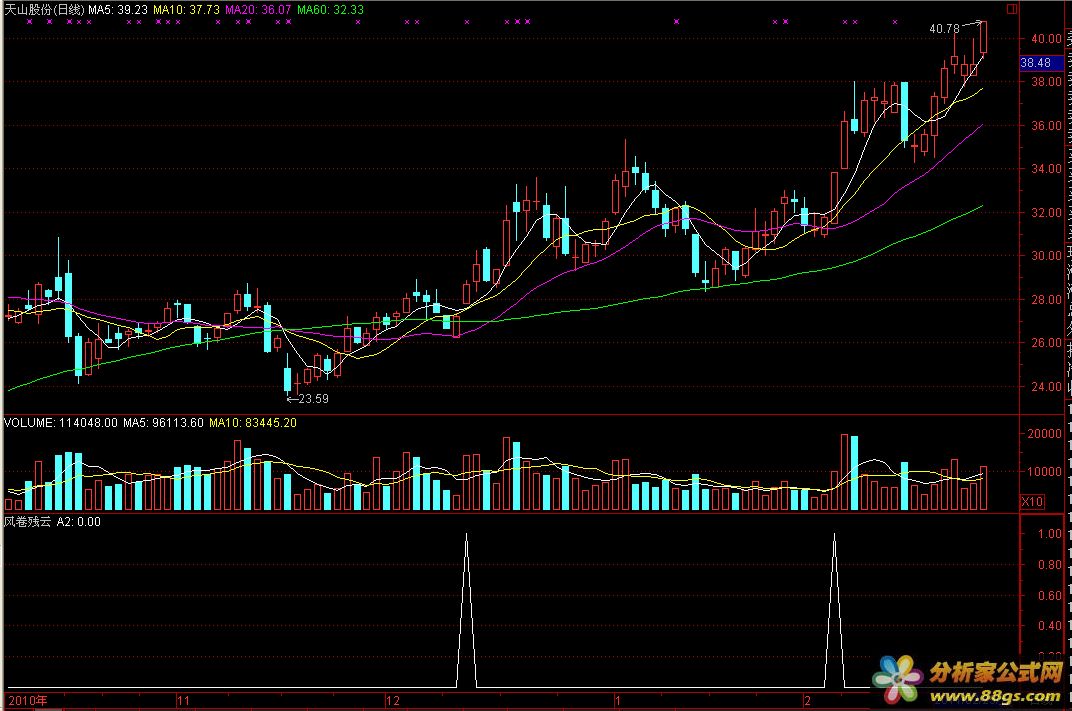Click the first 风卷残云 signal spike in December
1072x711 pixels.
click(467, 610)
